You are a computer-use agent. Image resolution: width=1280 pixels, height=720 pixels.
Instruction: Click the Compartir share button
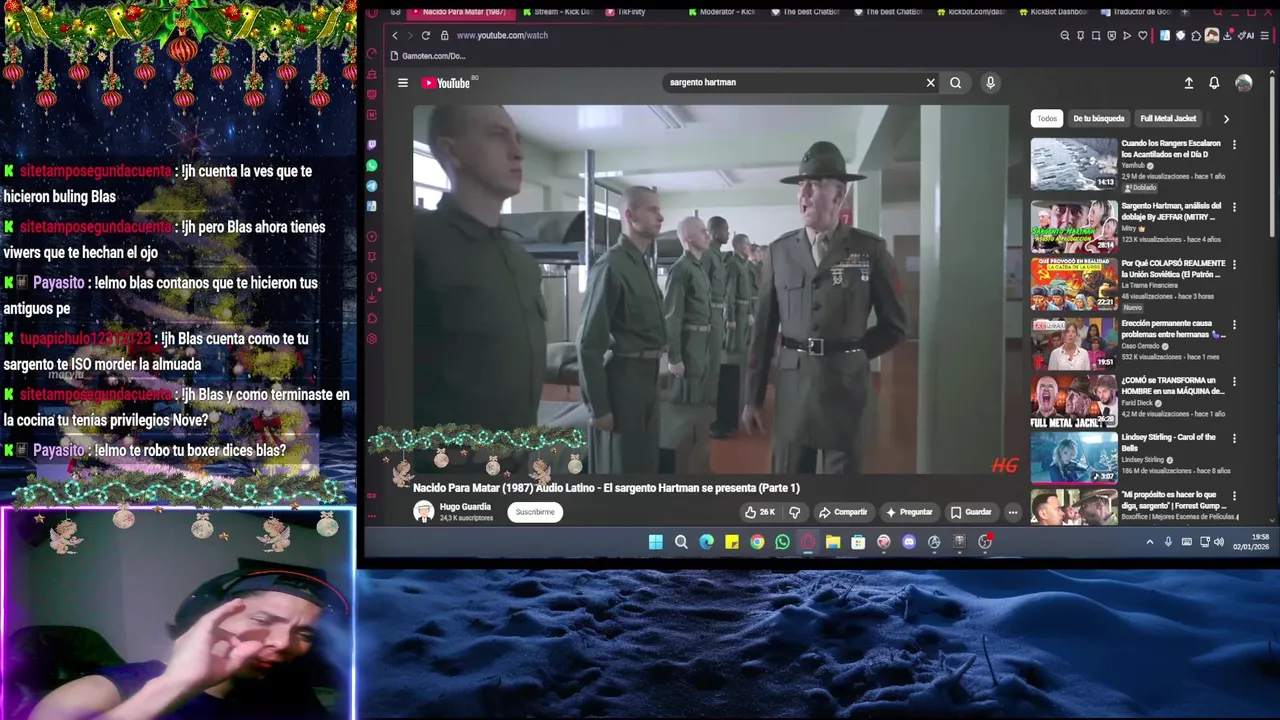[843, 512]
